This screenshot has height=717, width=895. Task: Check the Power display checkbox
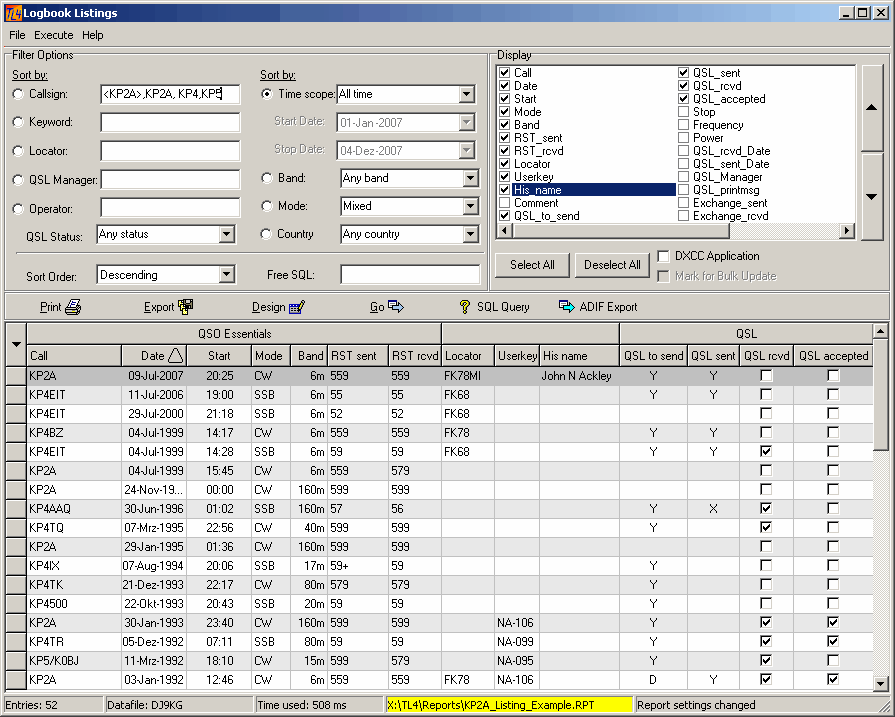(683, 138)
